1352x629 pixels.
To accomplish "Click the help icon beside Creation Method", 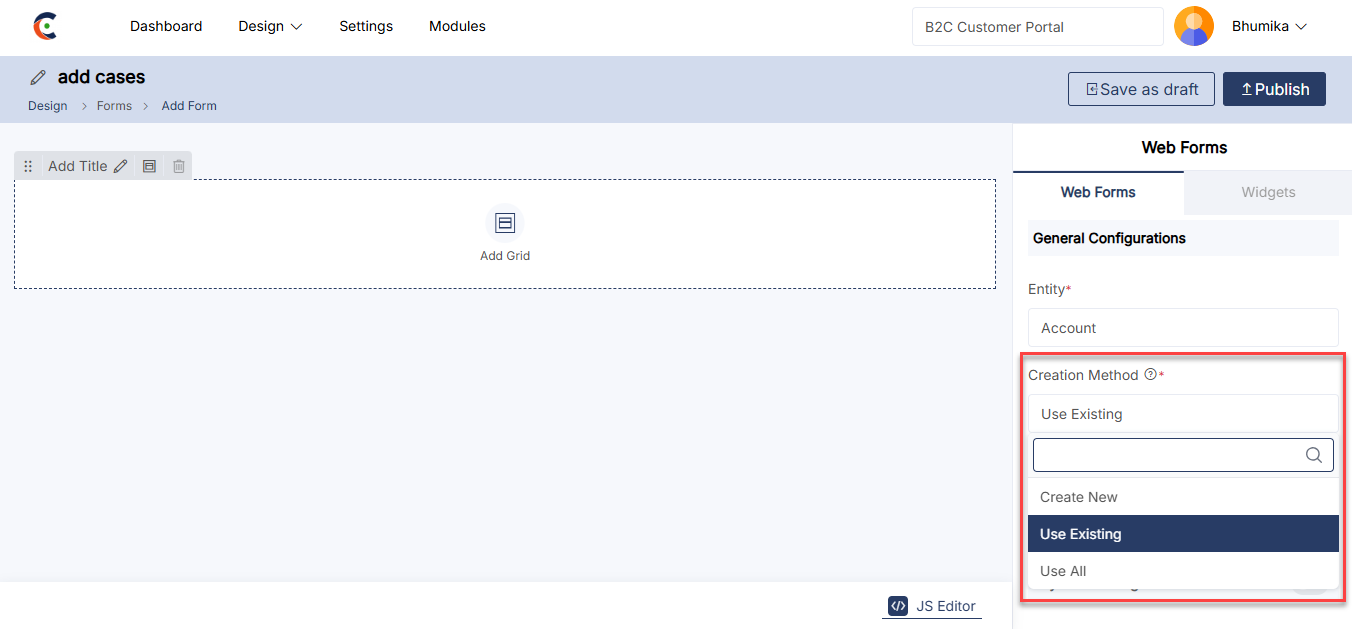I will [1150, 375].
